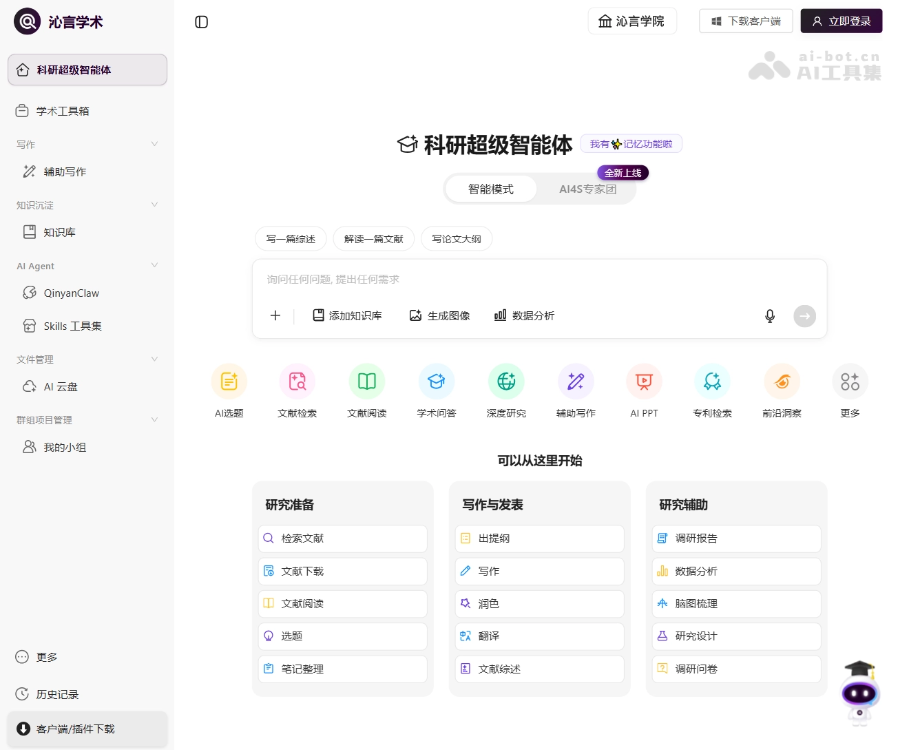The height and width of the screenshot is (750, 900).
Task: Select 科研超级智能体 in sidebar
Action: (87, 70)
